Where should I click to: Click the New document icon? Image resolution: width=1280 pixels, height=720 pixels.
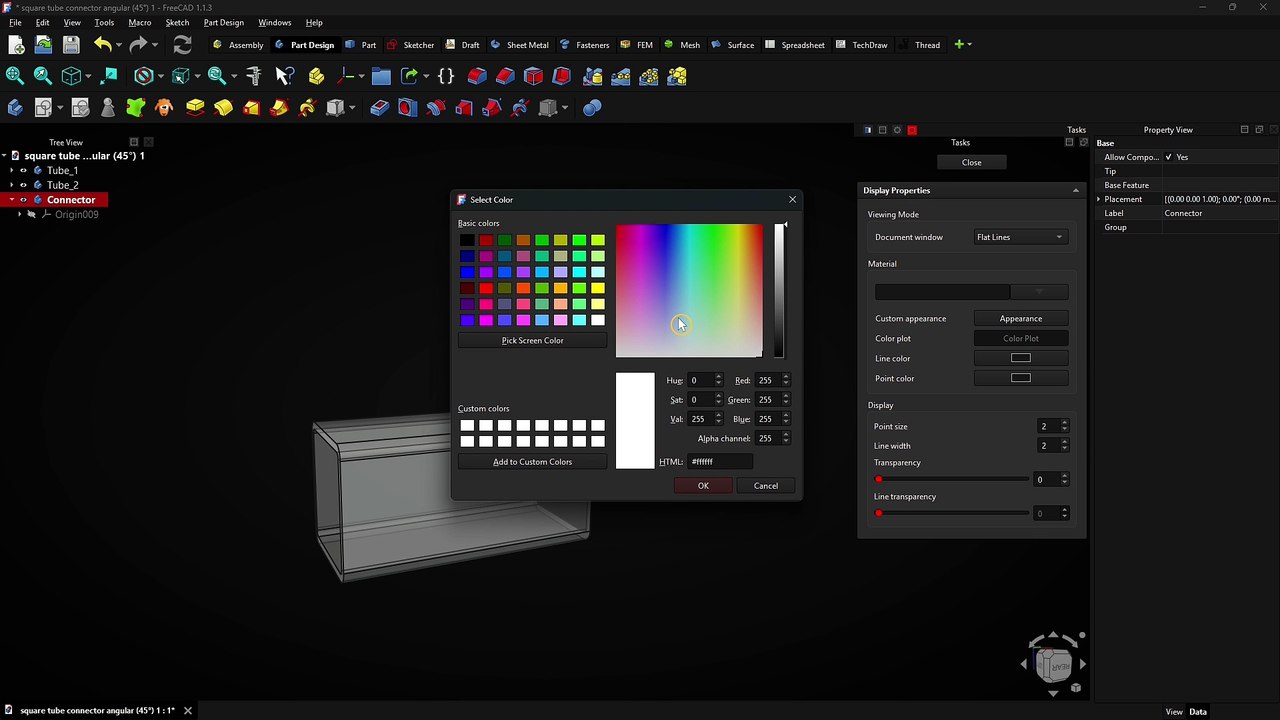pyautogui.click(x=16, y=45)
